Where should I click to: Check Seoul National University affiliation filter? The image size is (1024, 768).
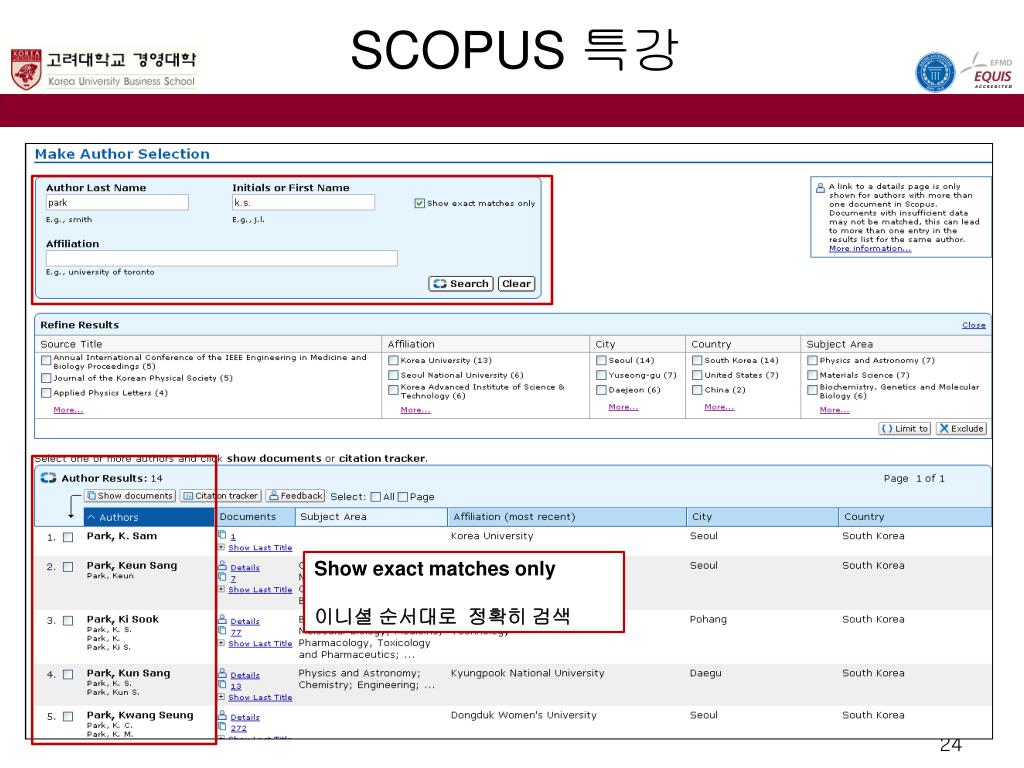point(393,376)
